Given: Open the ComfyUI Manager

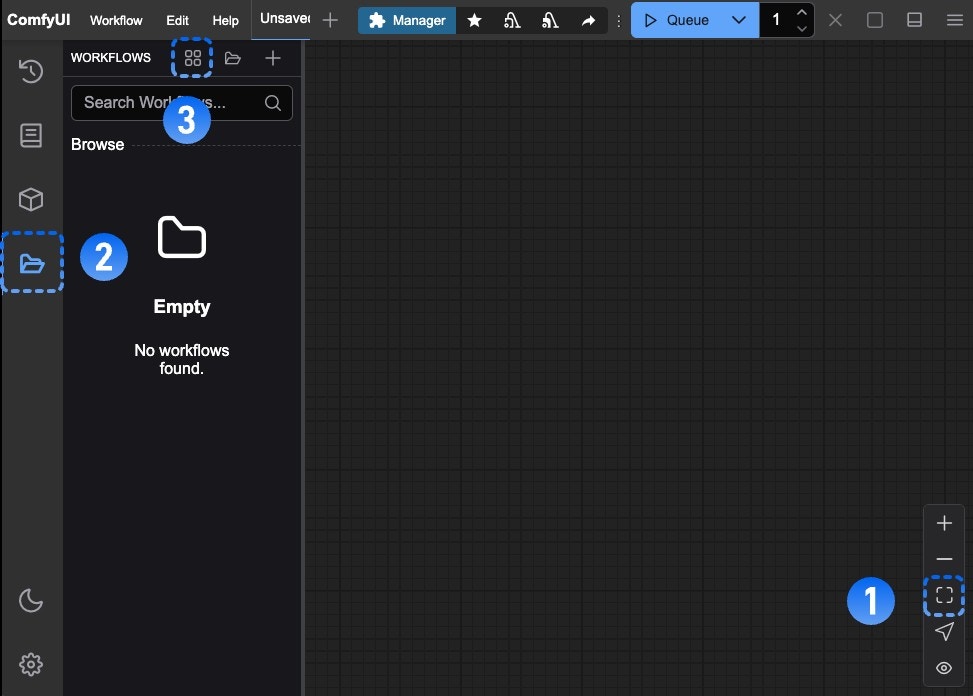Looking at the screenshot, I should point(406,19).
